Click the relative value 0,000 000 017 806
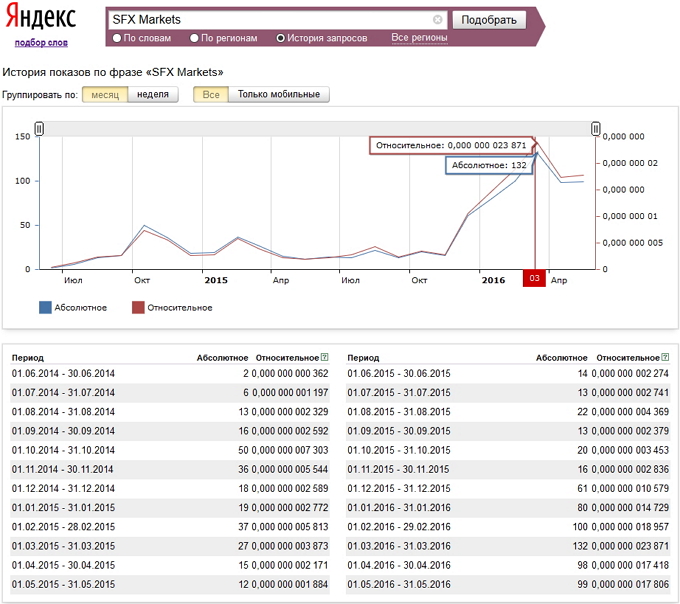This screenshot has height=604, width=680. (x=631, y=584)
